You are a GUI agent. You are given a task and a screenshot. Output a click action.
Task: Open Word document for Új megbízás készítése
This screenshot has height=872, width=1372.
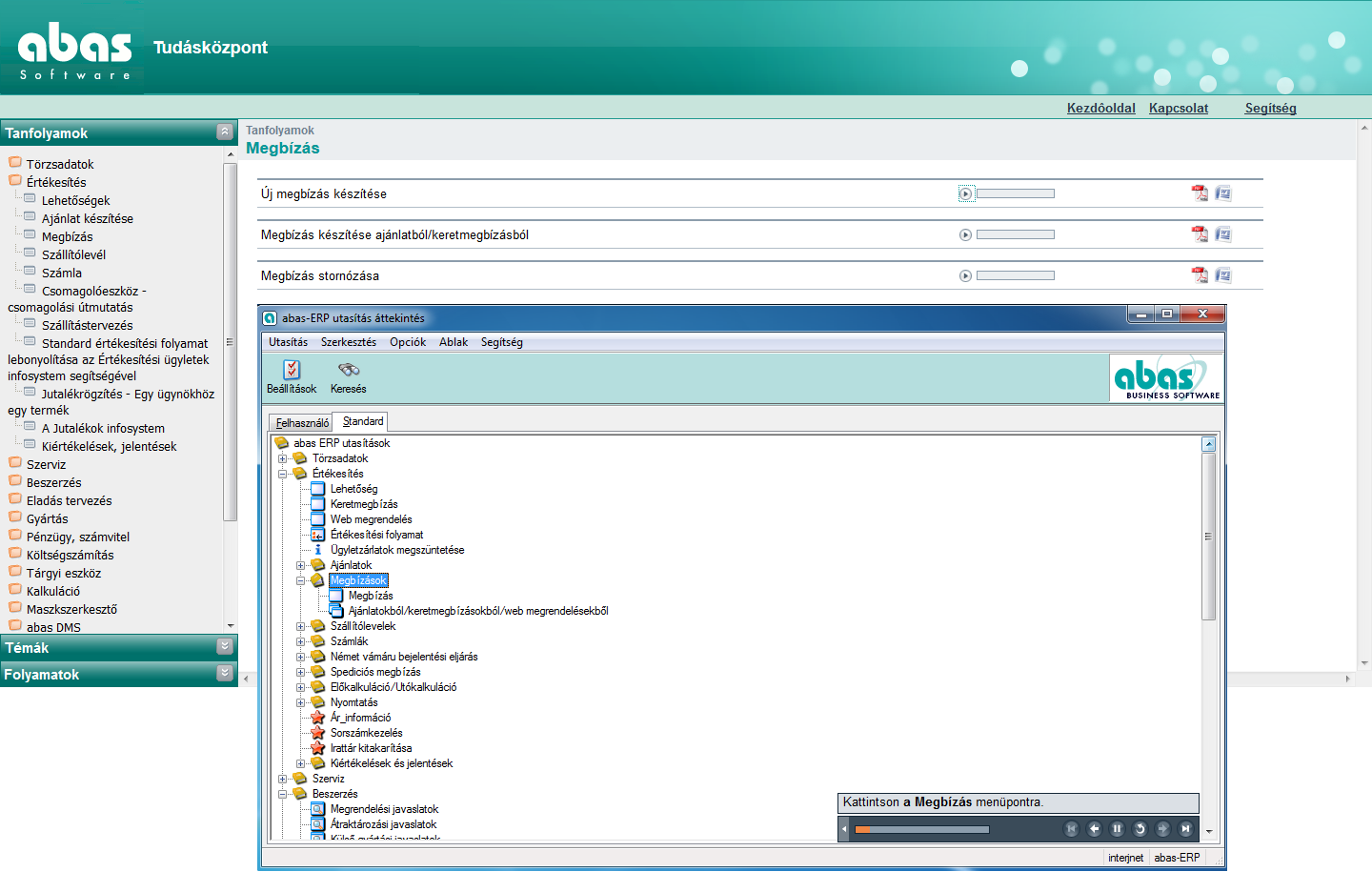pyautogui.click(x=1223, y=193)
